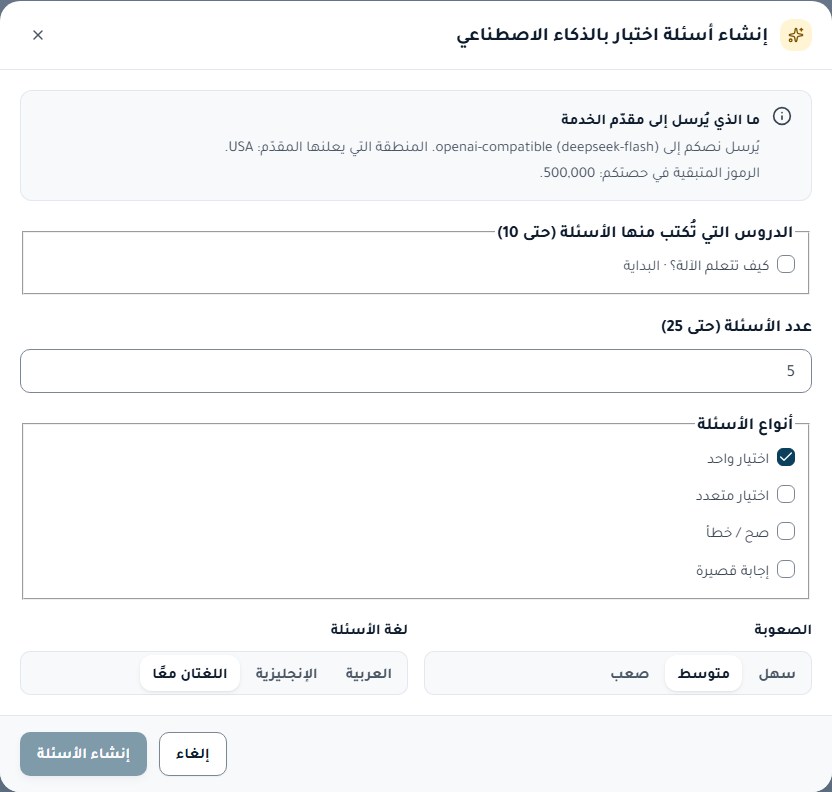Screen dimensions: 832x792
Task: Click the dialog title 'إنشاء أسئلة اختبار بالذكاء الاصطناعي'
Action: coord(612,35)
